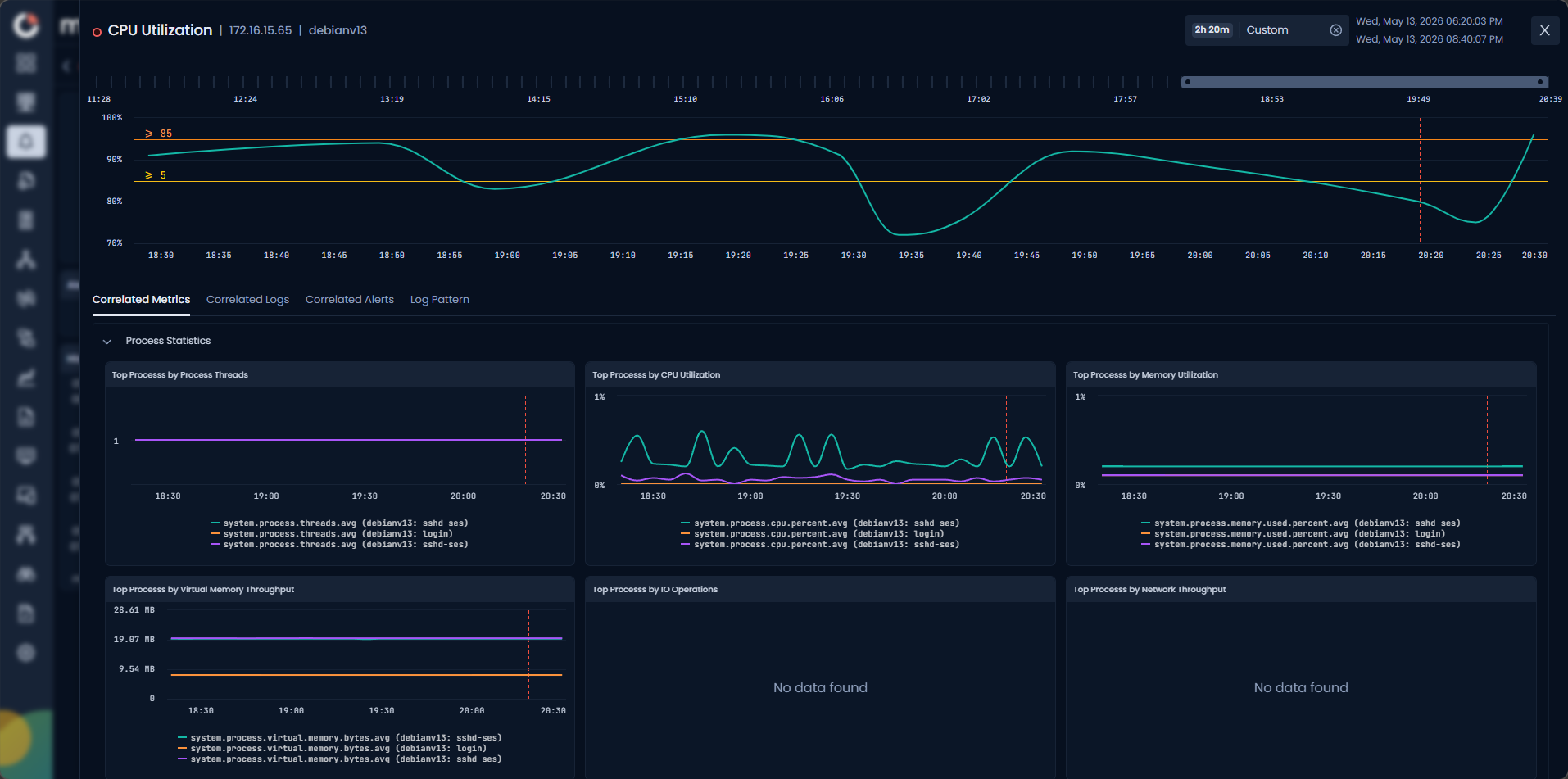
Task: Toggle purple sshd-ses series in Process Threads legend
Action: 339,545
